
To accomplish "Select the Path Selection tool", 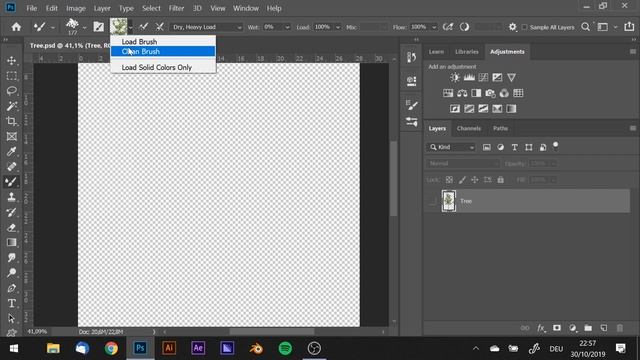I will [11, 318].
